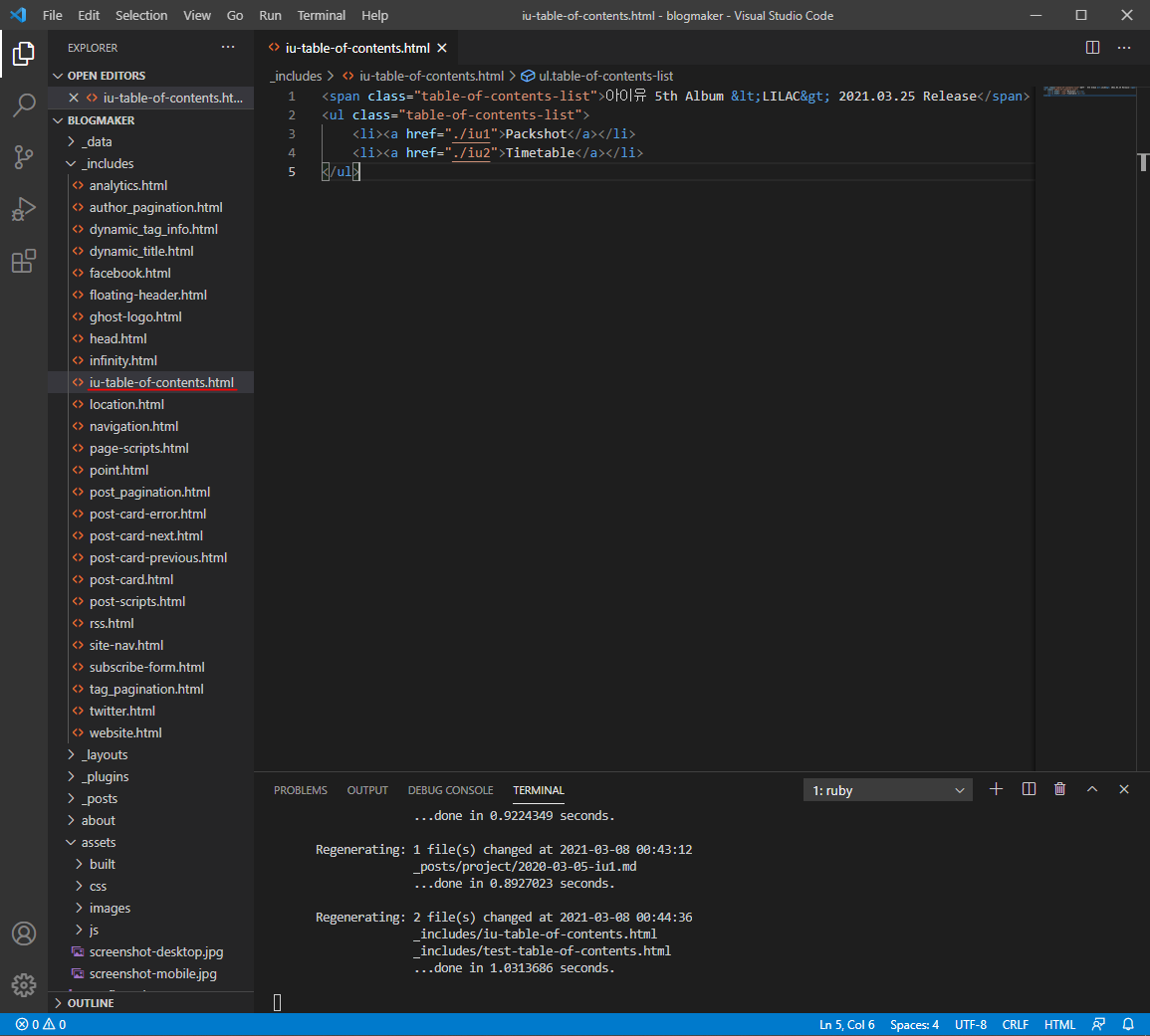Open the Manage gear icon

coord(24,984)
